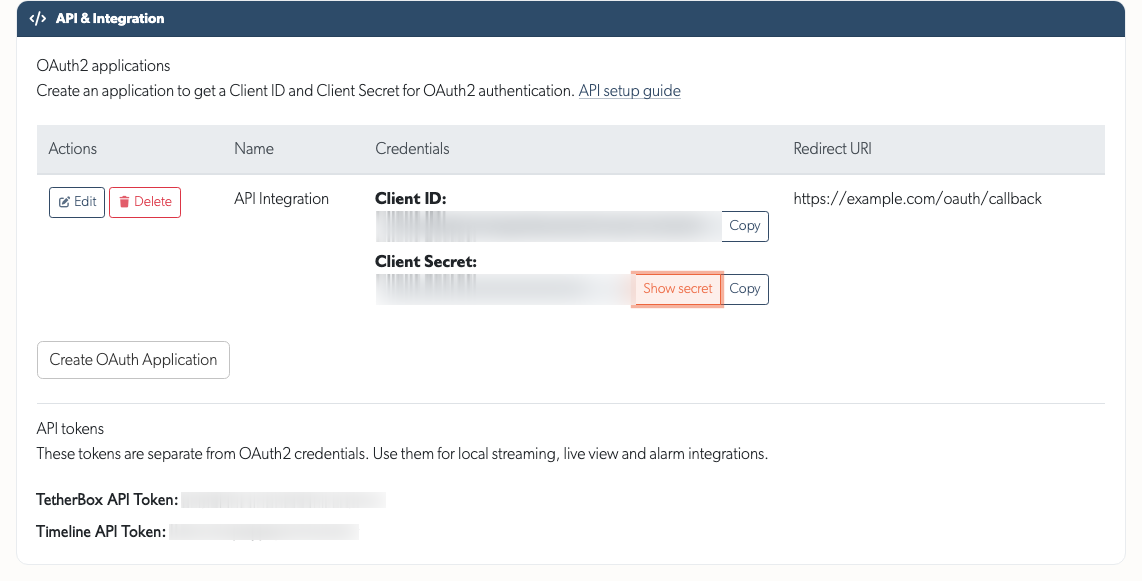Click the Edit button for API Integration
The image size is (1142, 581).
point(77,202)
